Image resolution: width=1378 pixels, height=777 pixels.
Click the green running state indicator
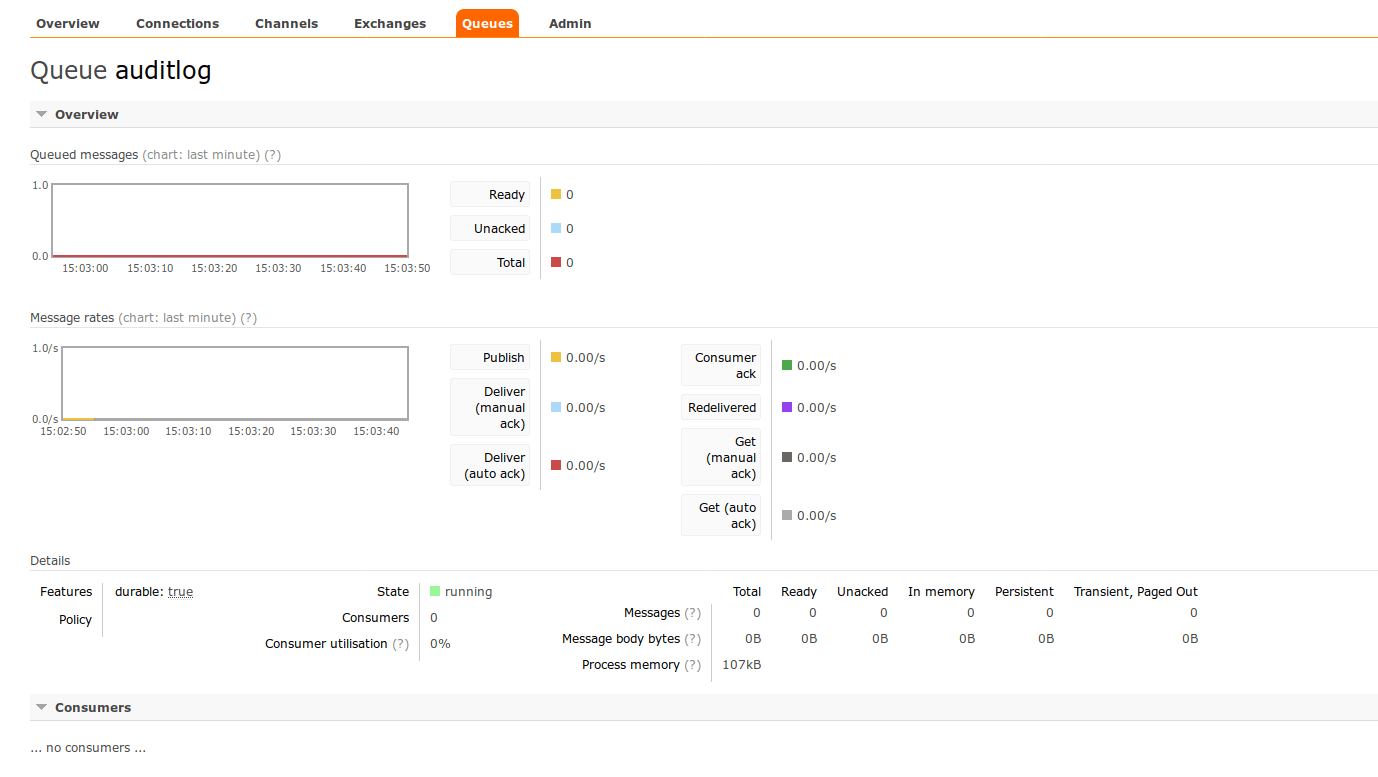[x=435, y=591]
